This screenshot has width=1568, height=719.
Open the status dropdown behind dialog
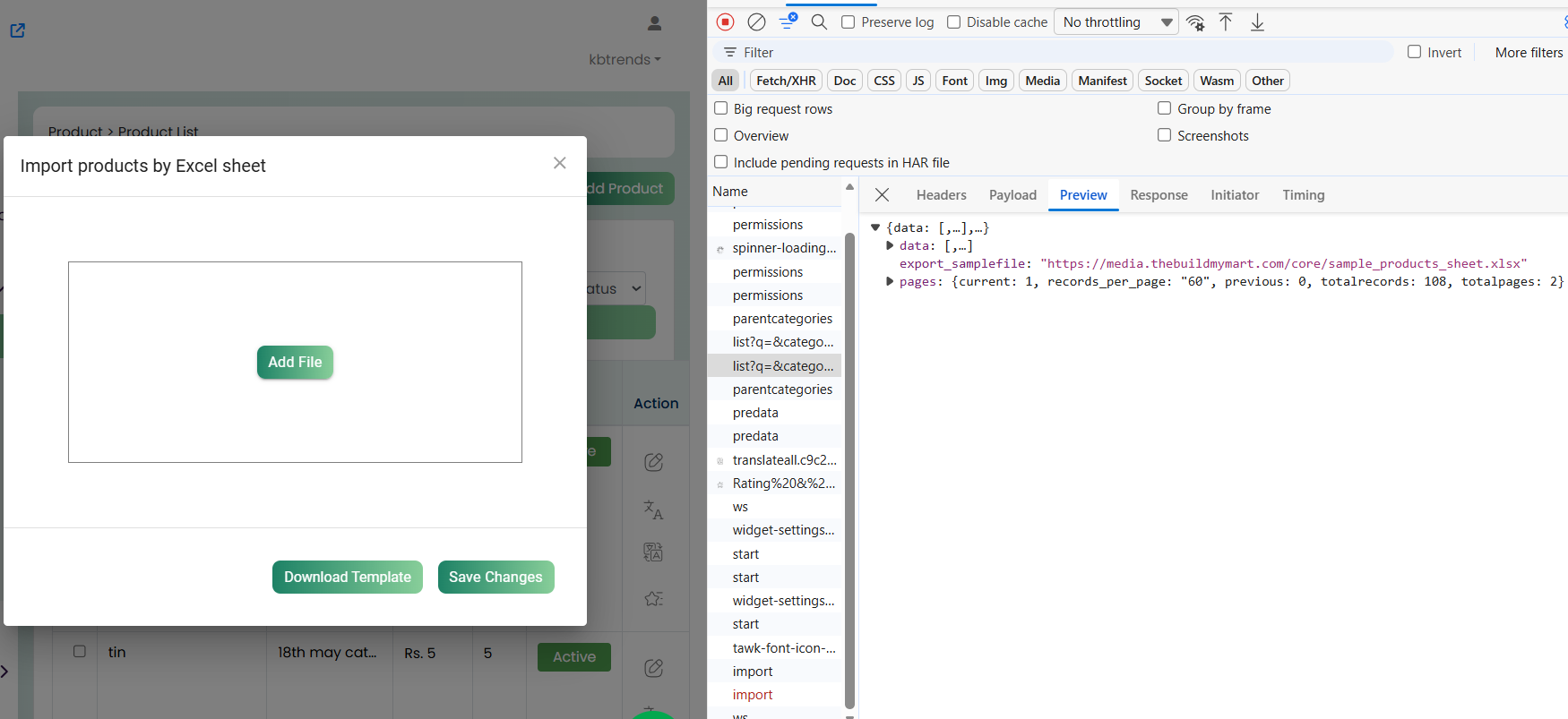[x=616, y=288]
